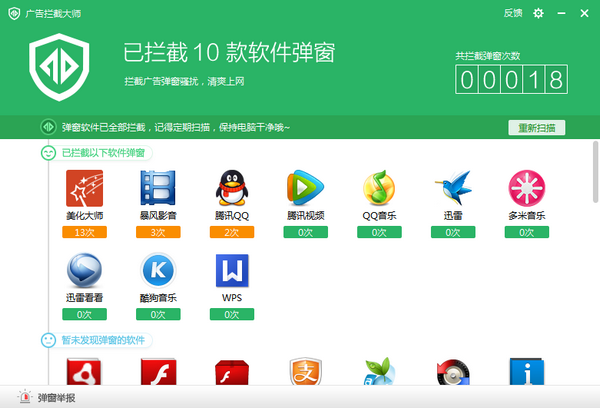The width and height of the screenshot is (600, 408).
Task: Open the 弹窗举报 report link
Action: [56, 398]
